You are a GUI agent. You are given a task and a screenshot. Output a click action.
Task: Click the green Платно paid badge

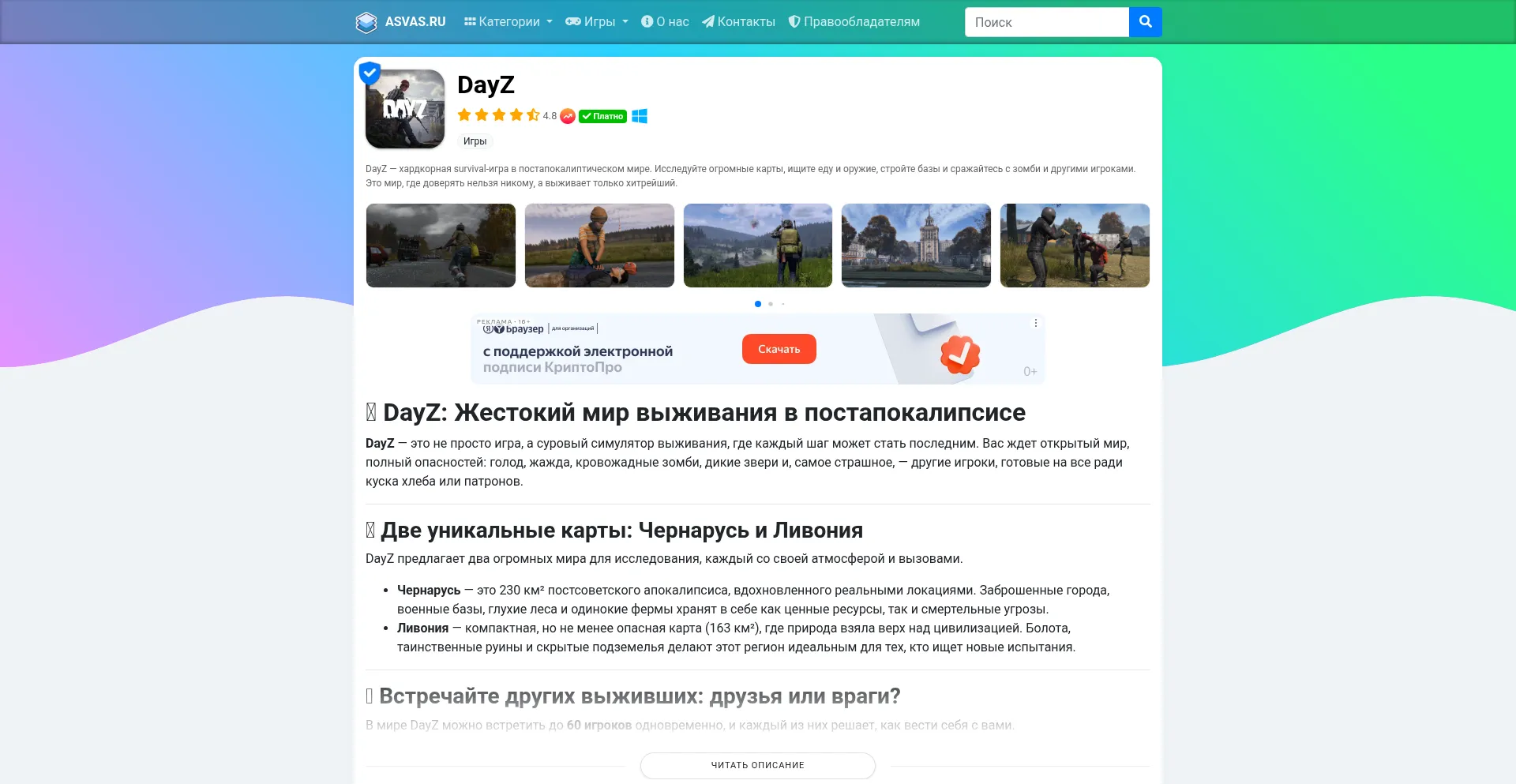(602, 116)
